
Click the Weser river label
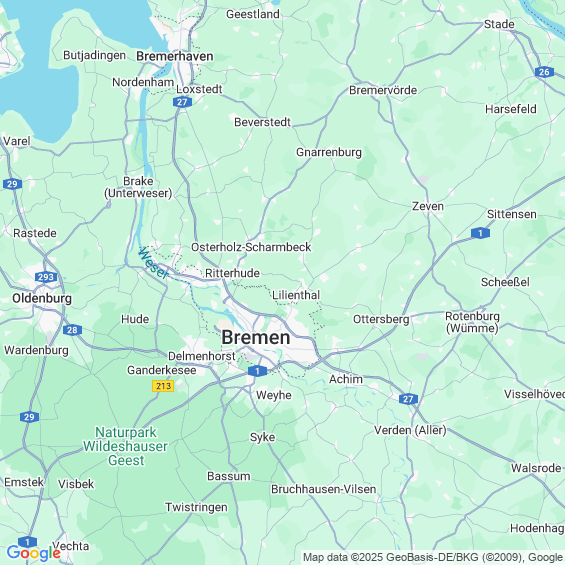pos(154,263)
